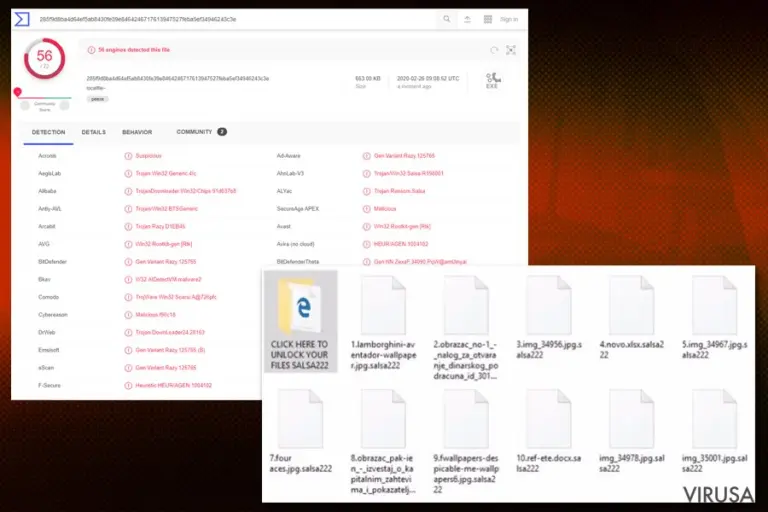The image size is (768, 512).
Task: Switch to the DETECTION tab
Action: [48, 132]
